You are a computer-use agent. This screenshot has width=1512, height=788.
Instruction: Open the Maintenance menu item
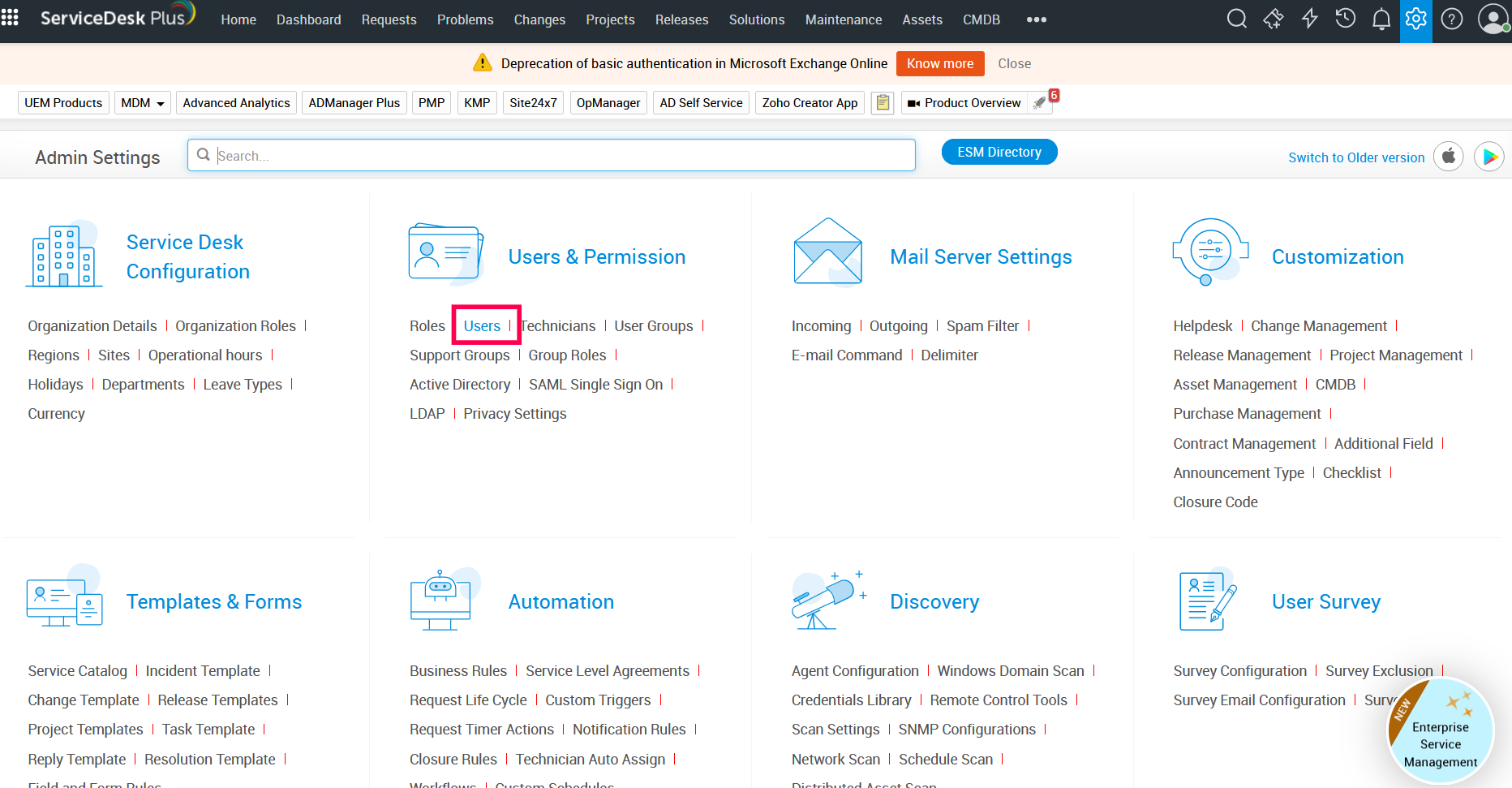tap(844, 19)
